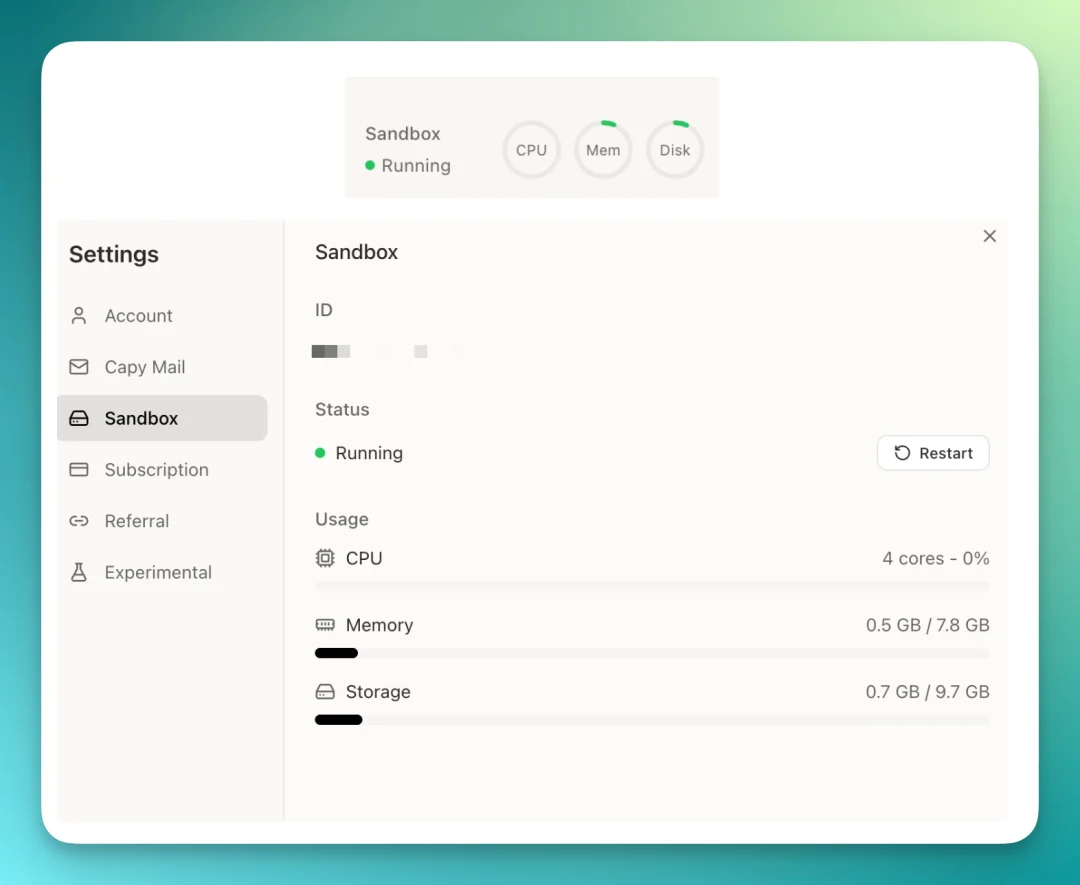
Task: Click the Mem gauge in the status widget
Action: click(x=603, y=149)
